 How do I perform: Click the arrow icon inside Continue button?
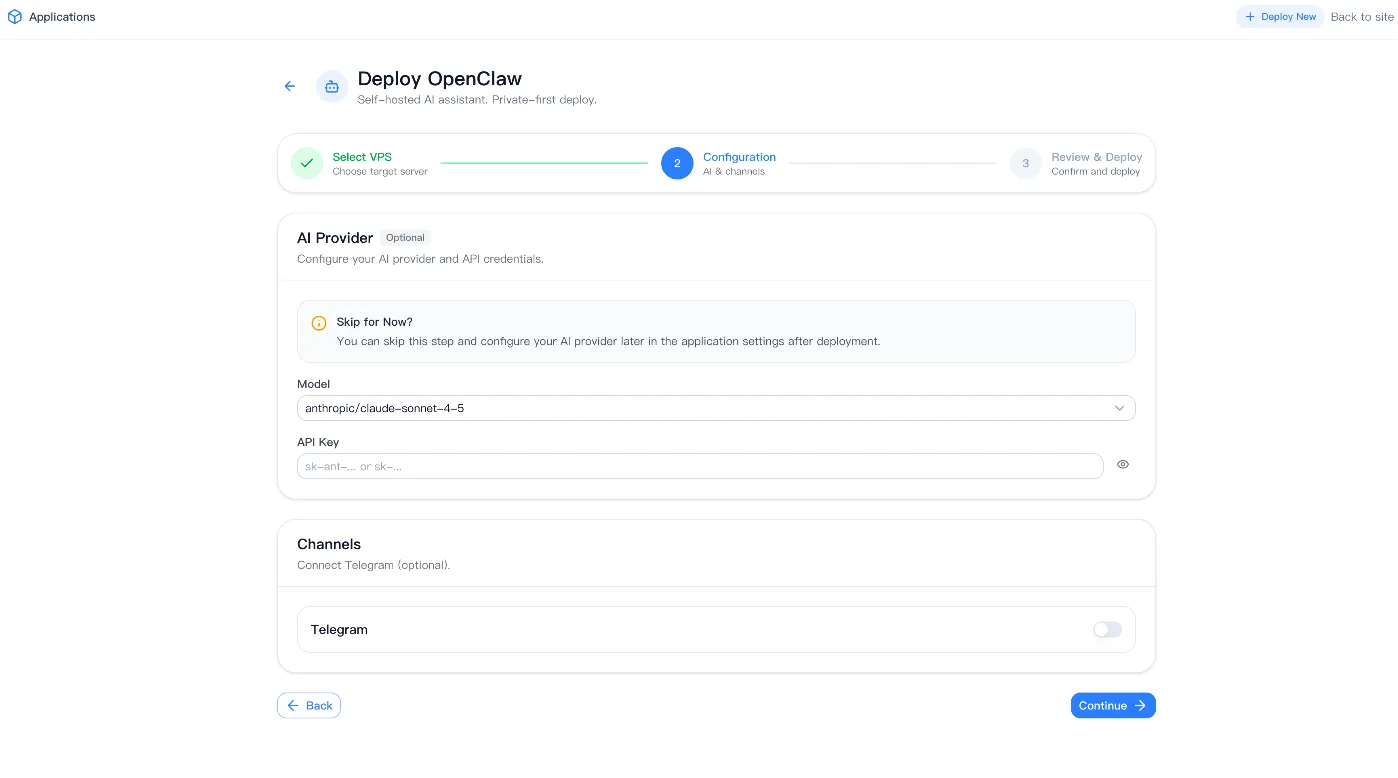(1139, 705)
